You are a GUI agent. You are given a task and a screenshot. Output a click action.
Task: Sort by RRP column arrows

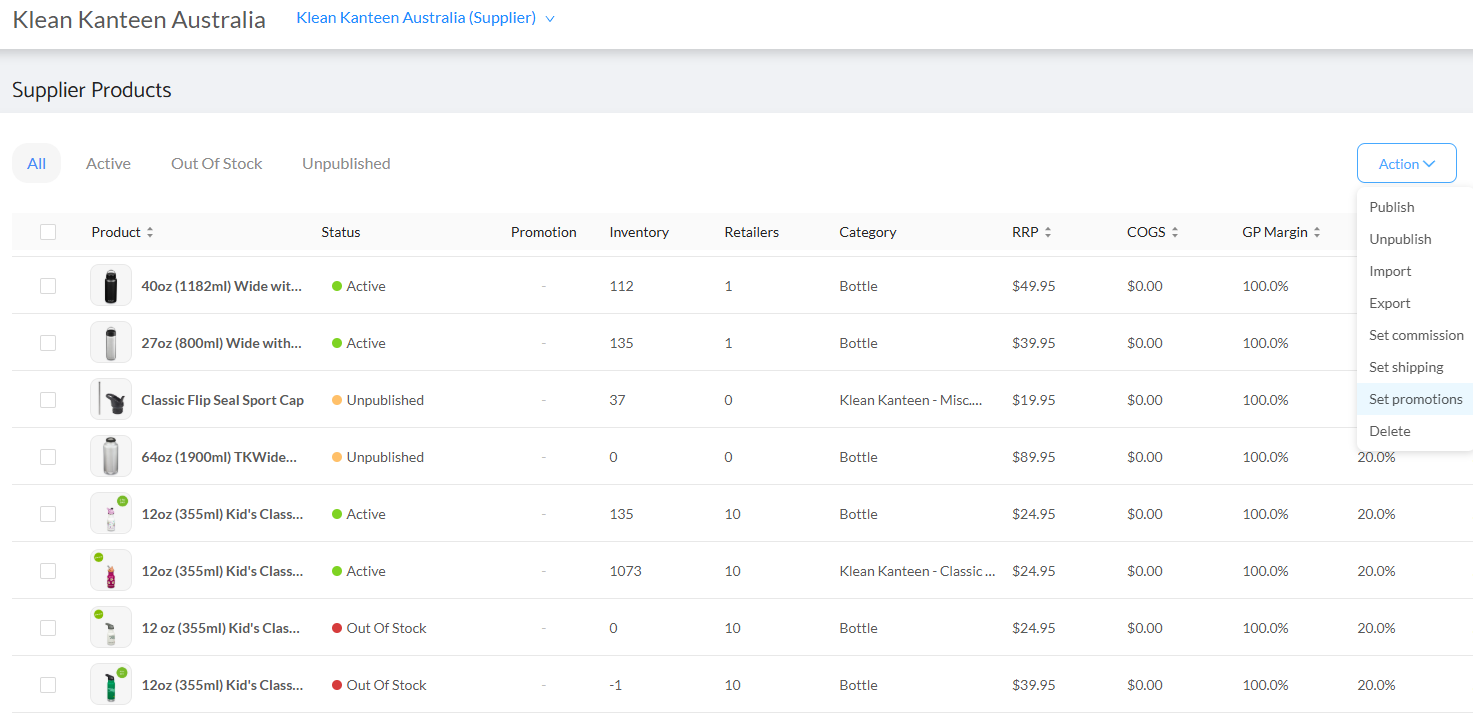pos(1048,232)
